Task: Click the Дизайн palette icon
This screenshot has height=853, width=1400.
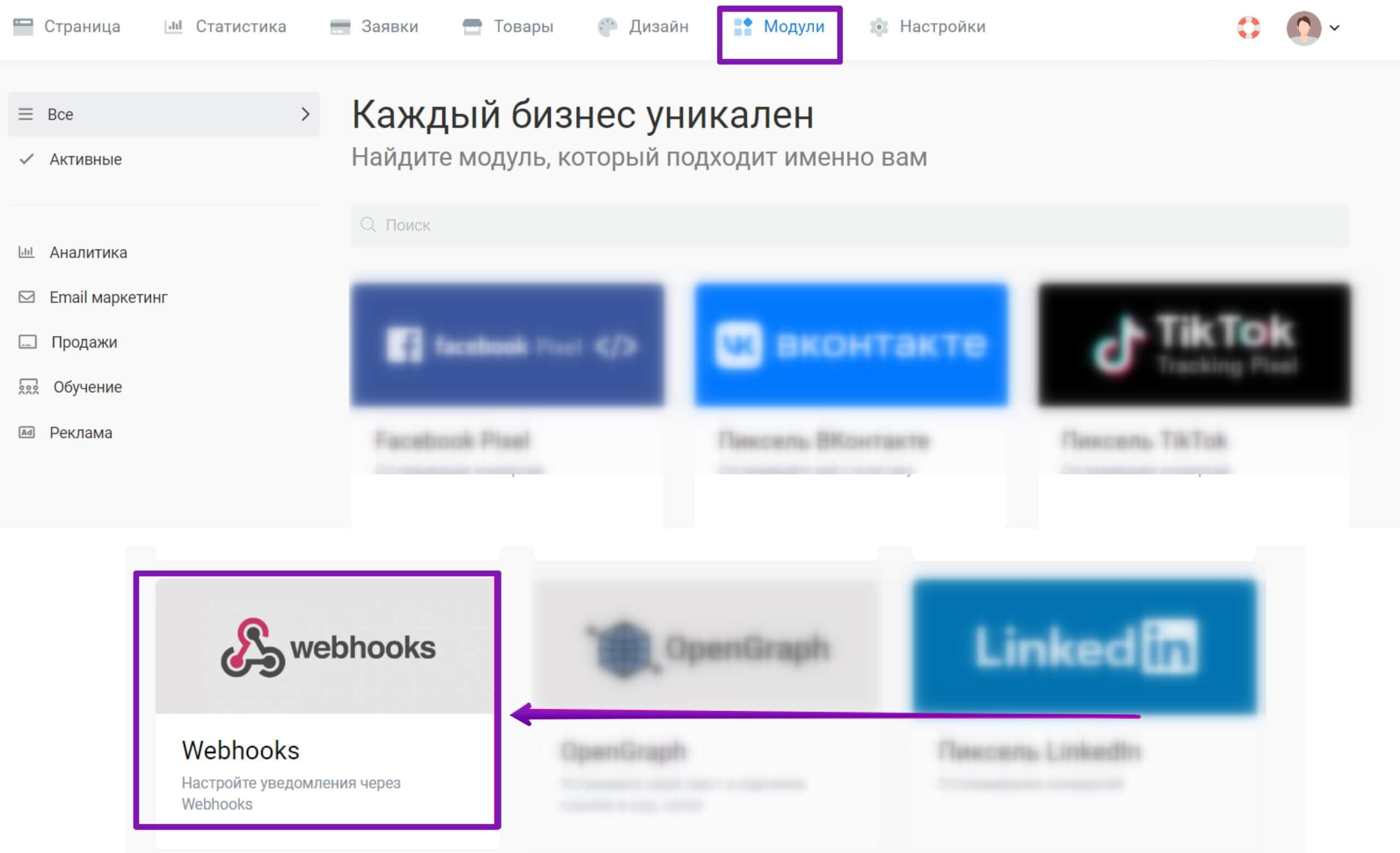Action: [608, 27]
